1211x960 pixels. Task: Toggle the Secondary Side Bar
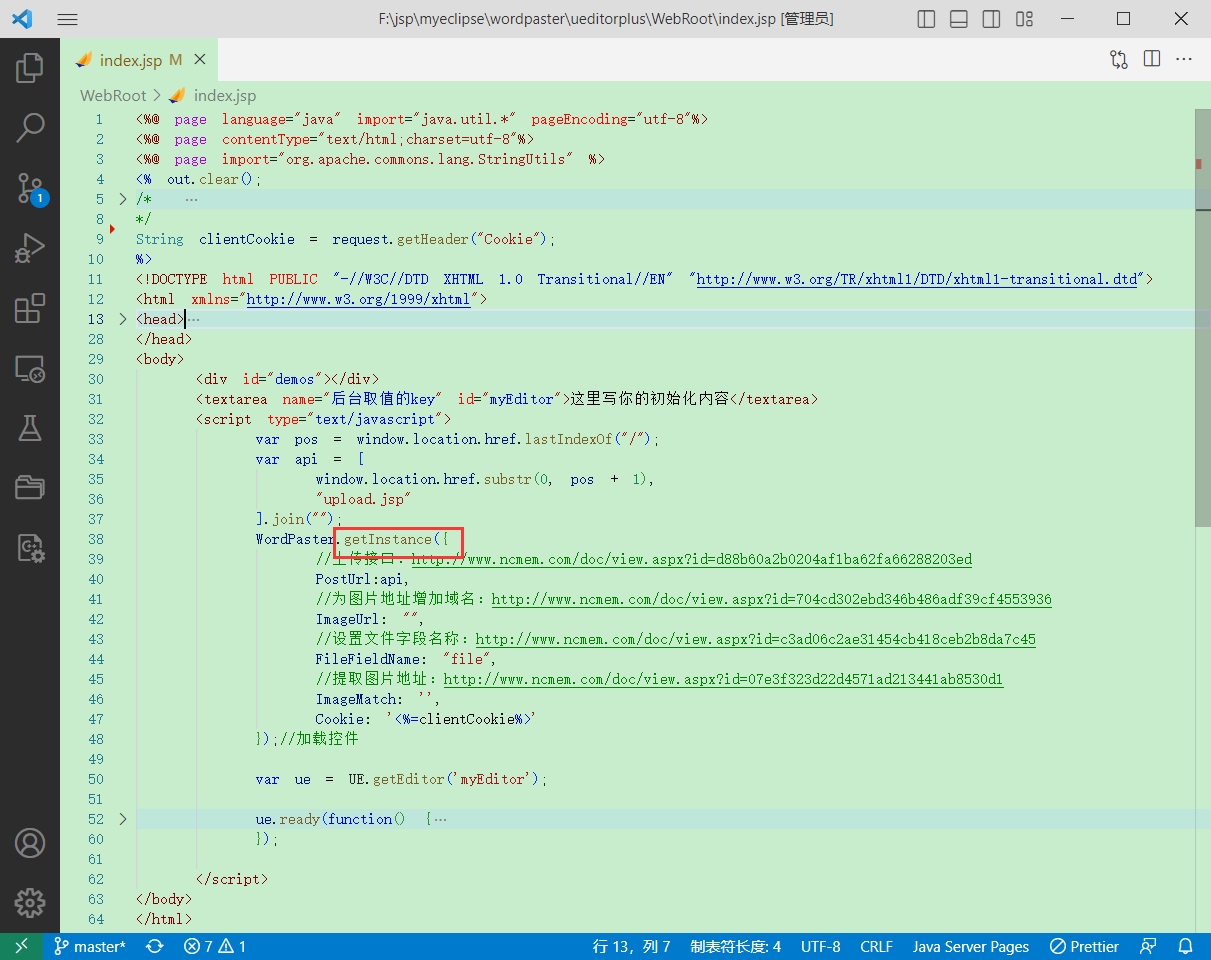coord(991,19)
